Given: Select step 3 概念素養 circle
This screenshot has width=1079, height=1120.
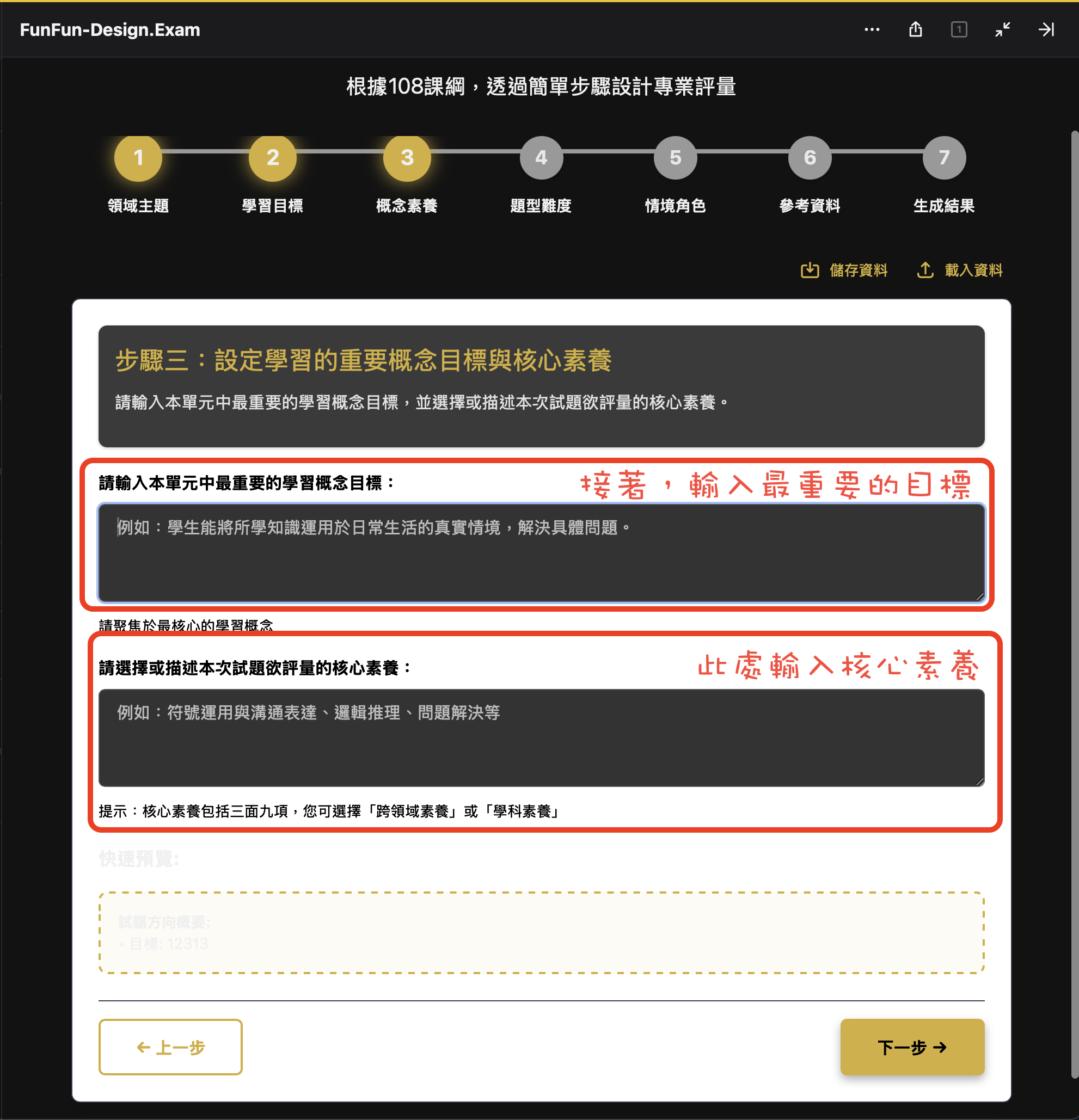Looking at the screenshot, I should [407, 158].
